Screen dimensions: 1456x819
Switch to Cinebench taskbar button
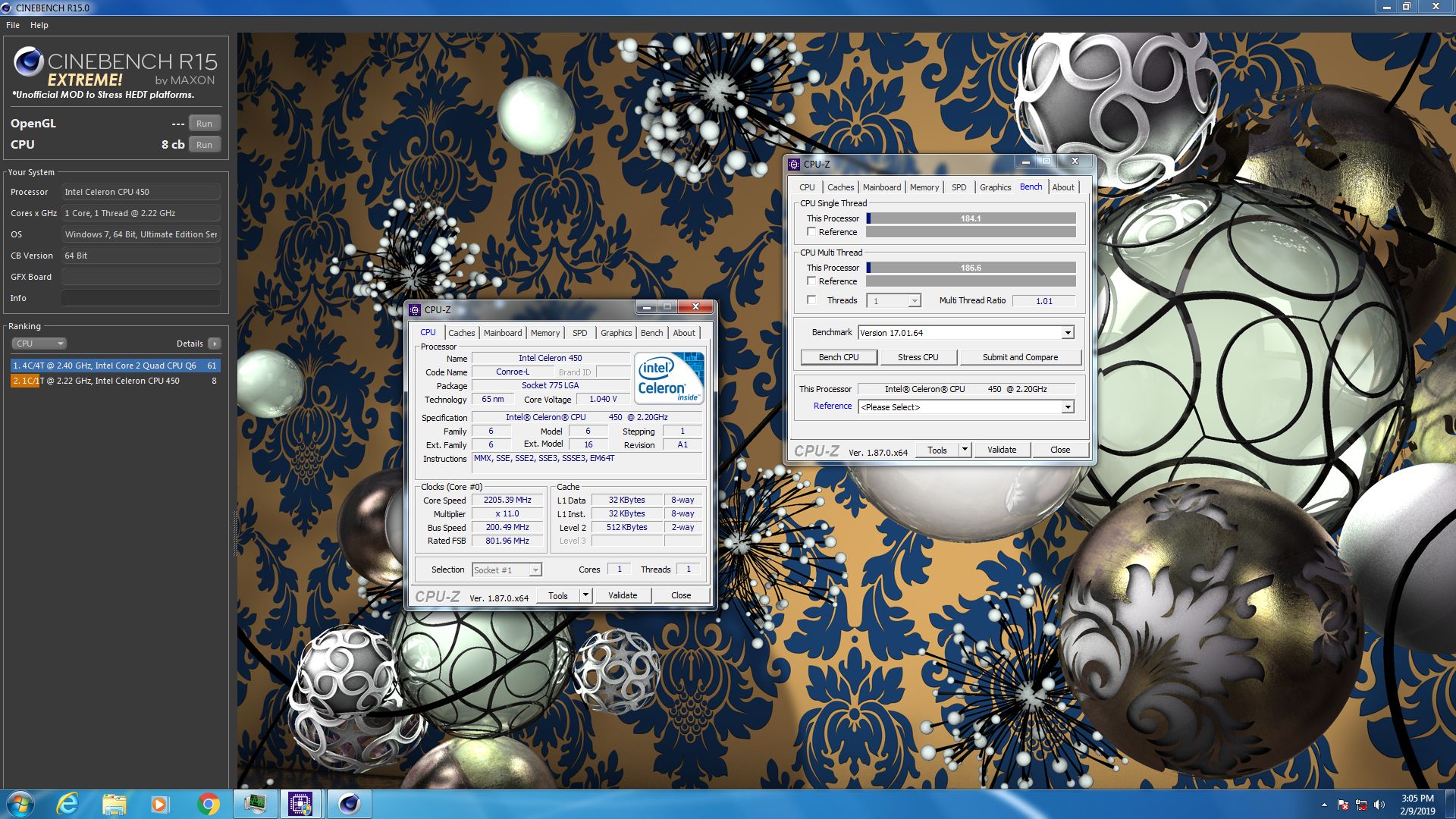(349, 804)
